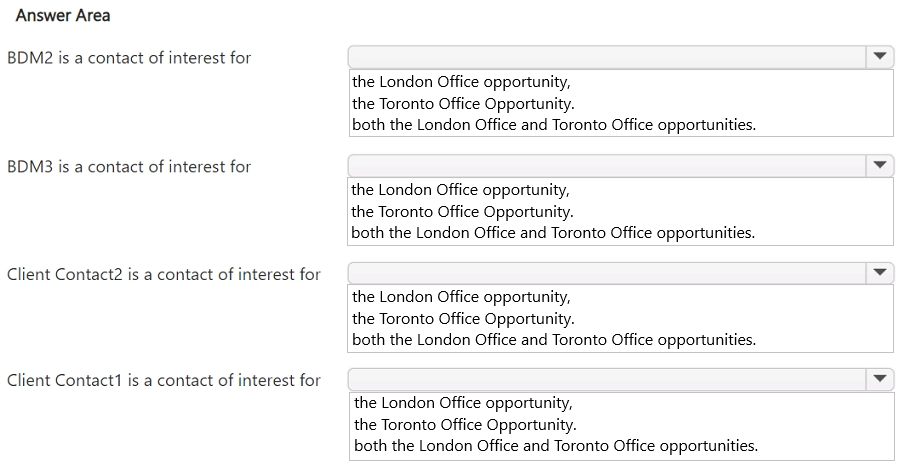This screenshot has width=907, height=476.
Task: Select London Office opportunity for Client Contact1
Action: coord(463,403)
